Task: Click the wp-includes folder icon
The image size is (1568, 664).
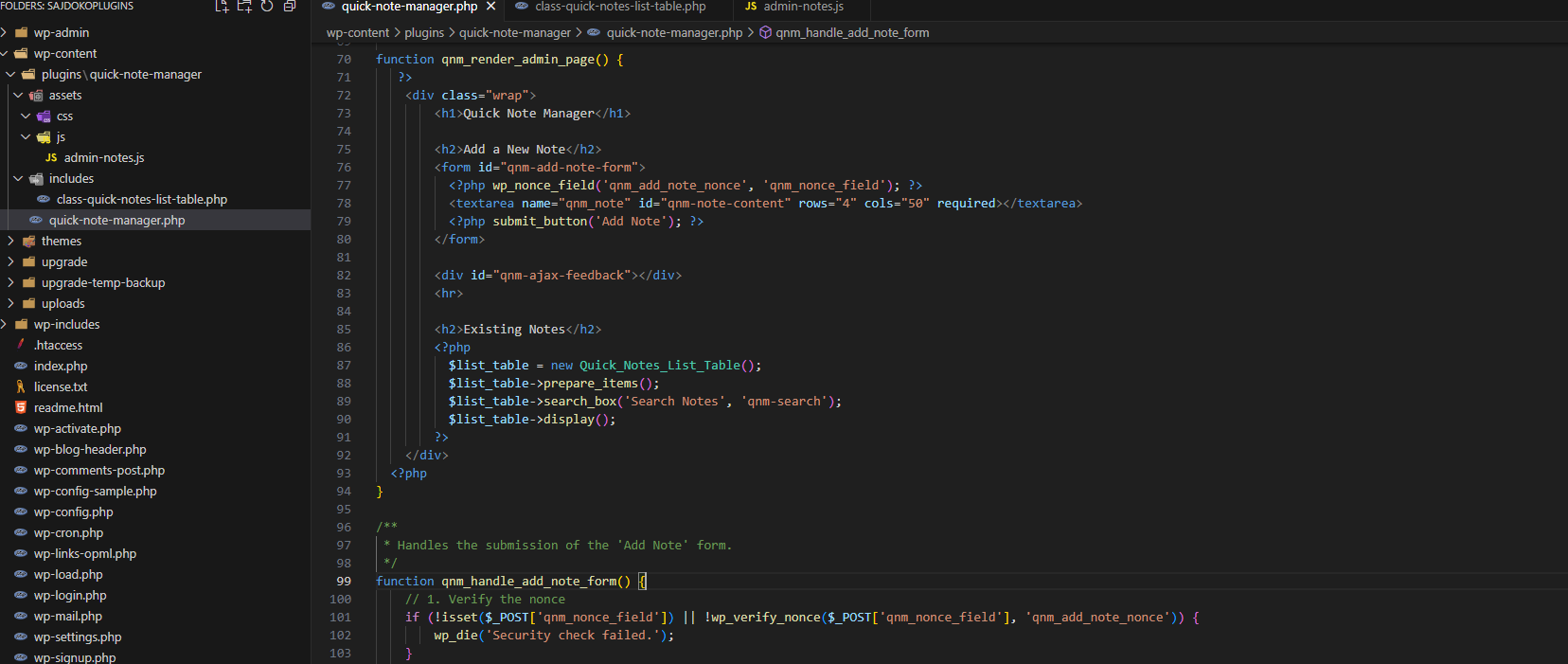Action: (21, 324)
